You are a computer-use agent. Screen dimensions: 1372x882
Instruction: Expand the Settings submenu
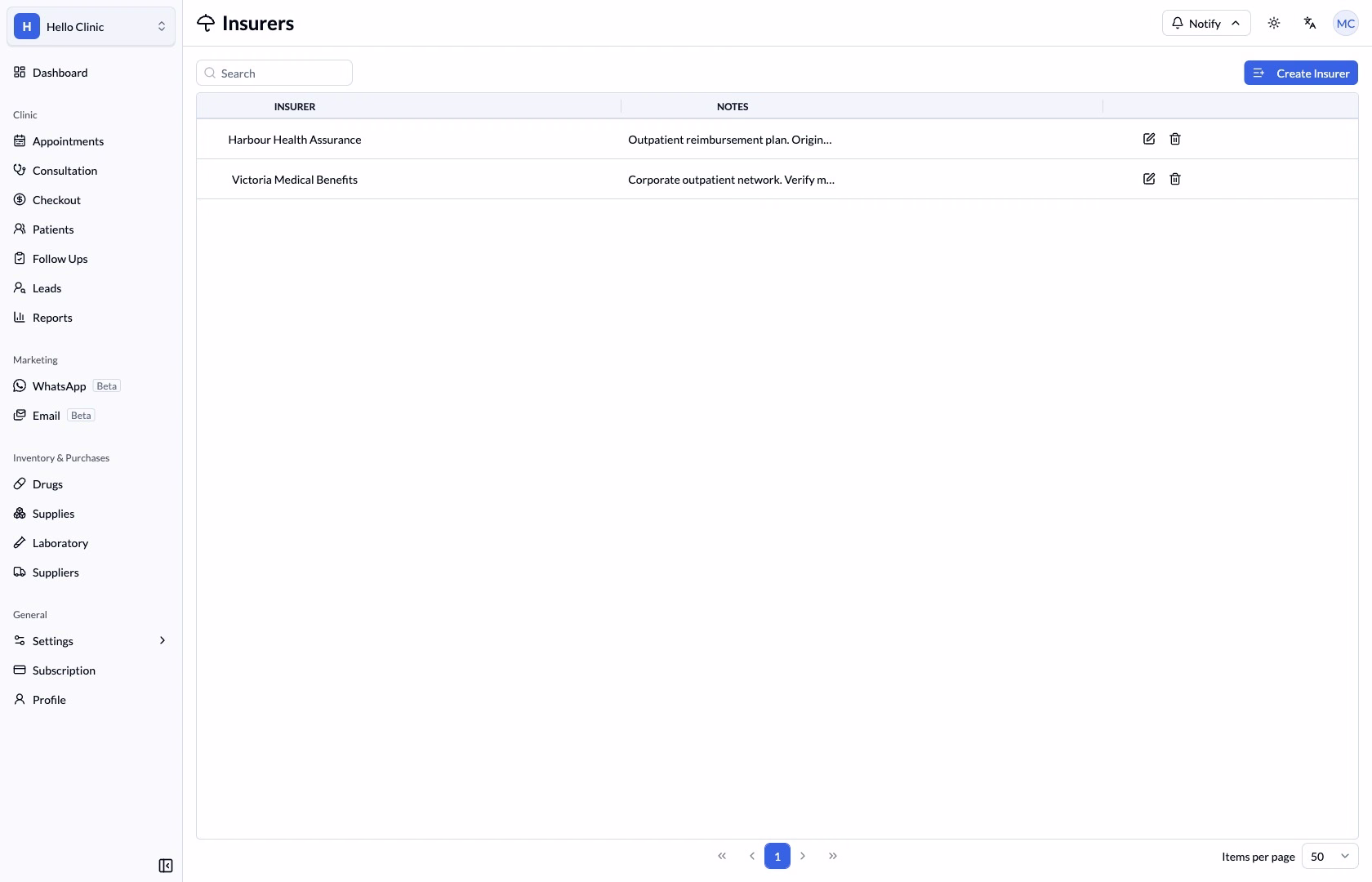pos(91,641)
